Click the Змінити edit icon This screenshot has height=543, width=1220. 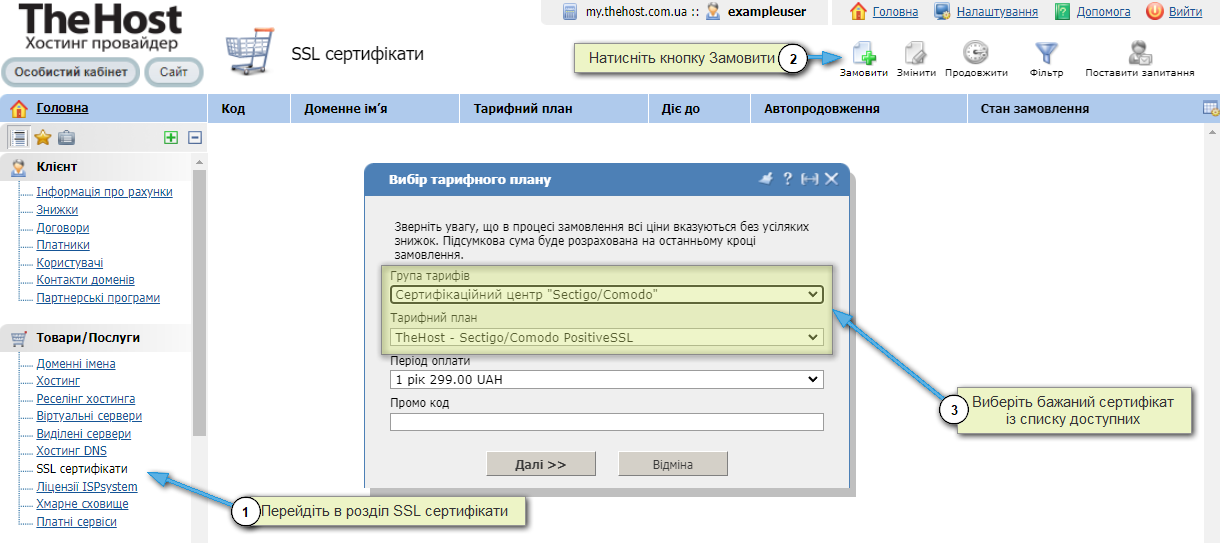click(x=916, y=53)
